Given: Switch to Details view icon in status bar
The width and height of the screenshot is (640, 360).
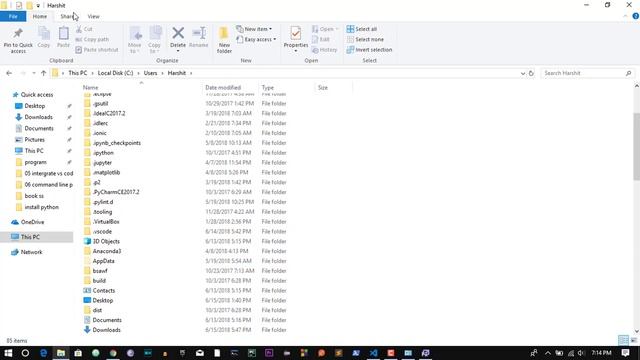Looking at the screenshot, I should (623, 340).
